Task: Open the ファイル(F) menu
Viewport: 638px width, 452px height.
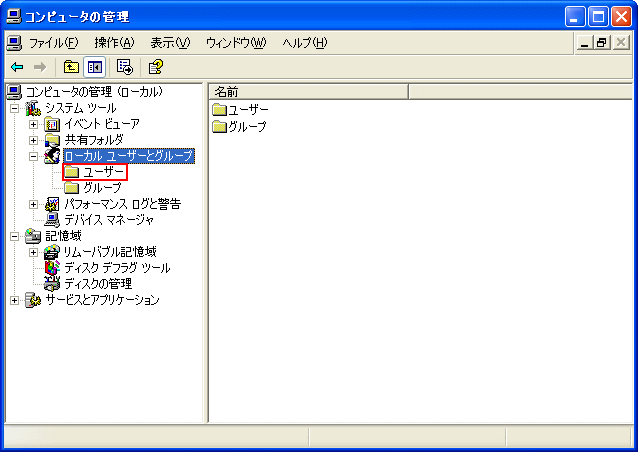Action: 53,43
